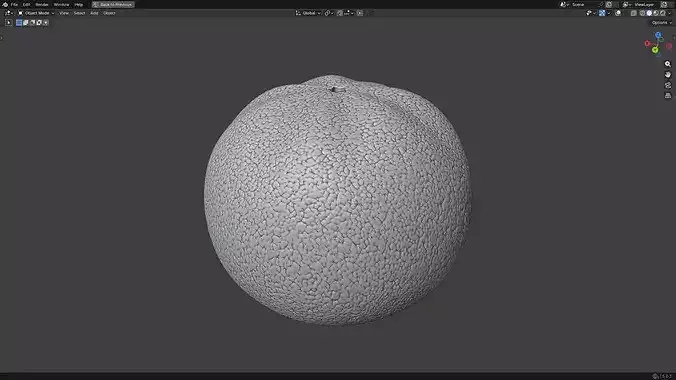The height and width of the screenshot is (380, 676).
Task: Toggle the viewport overlays
Action: click(x=618, y=13)
